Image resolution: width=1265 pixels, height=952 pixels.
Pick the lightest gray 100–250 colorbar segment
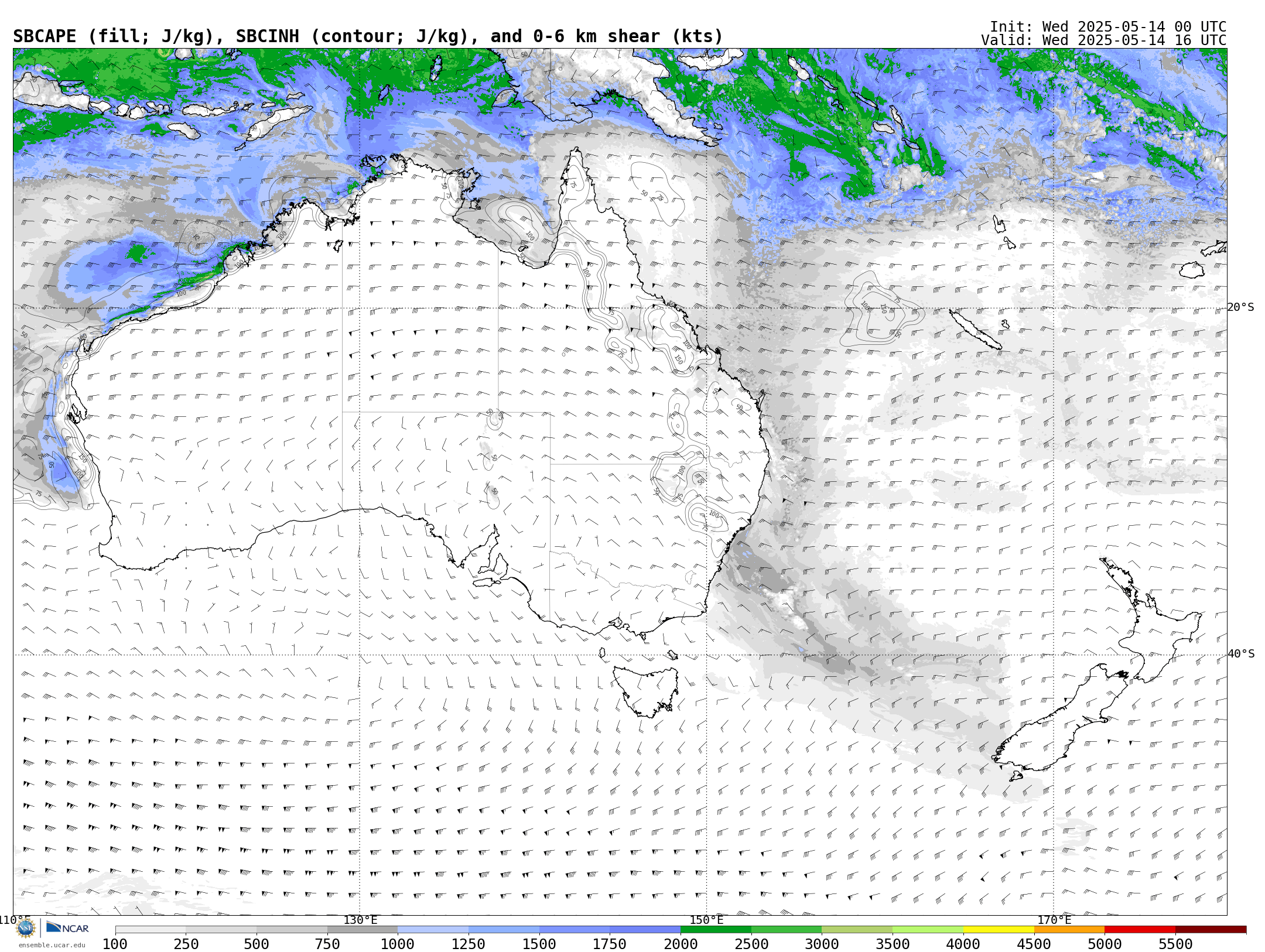[x=151, y=930]
